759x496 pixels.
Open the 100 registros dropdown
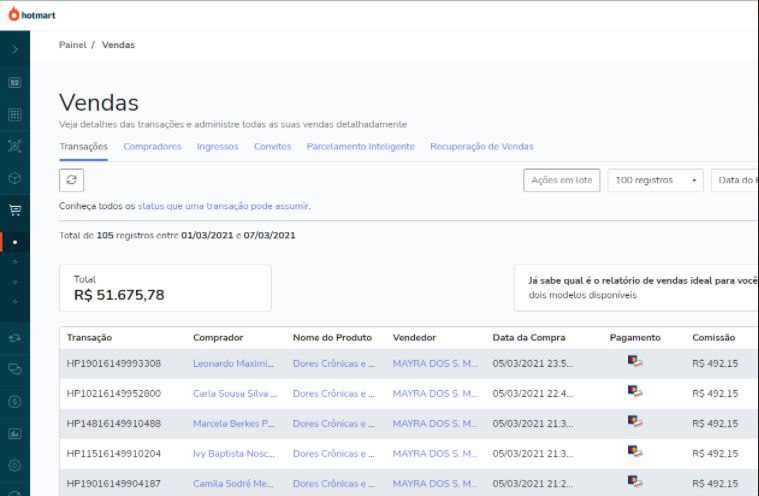coord(655,181)
